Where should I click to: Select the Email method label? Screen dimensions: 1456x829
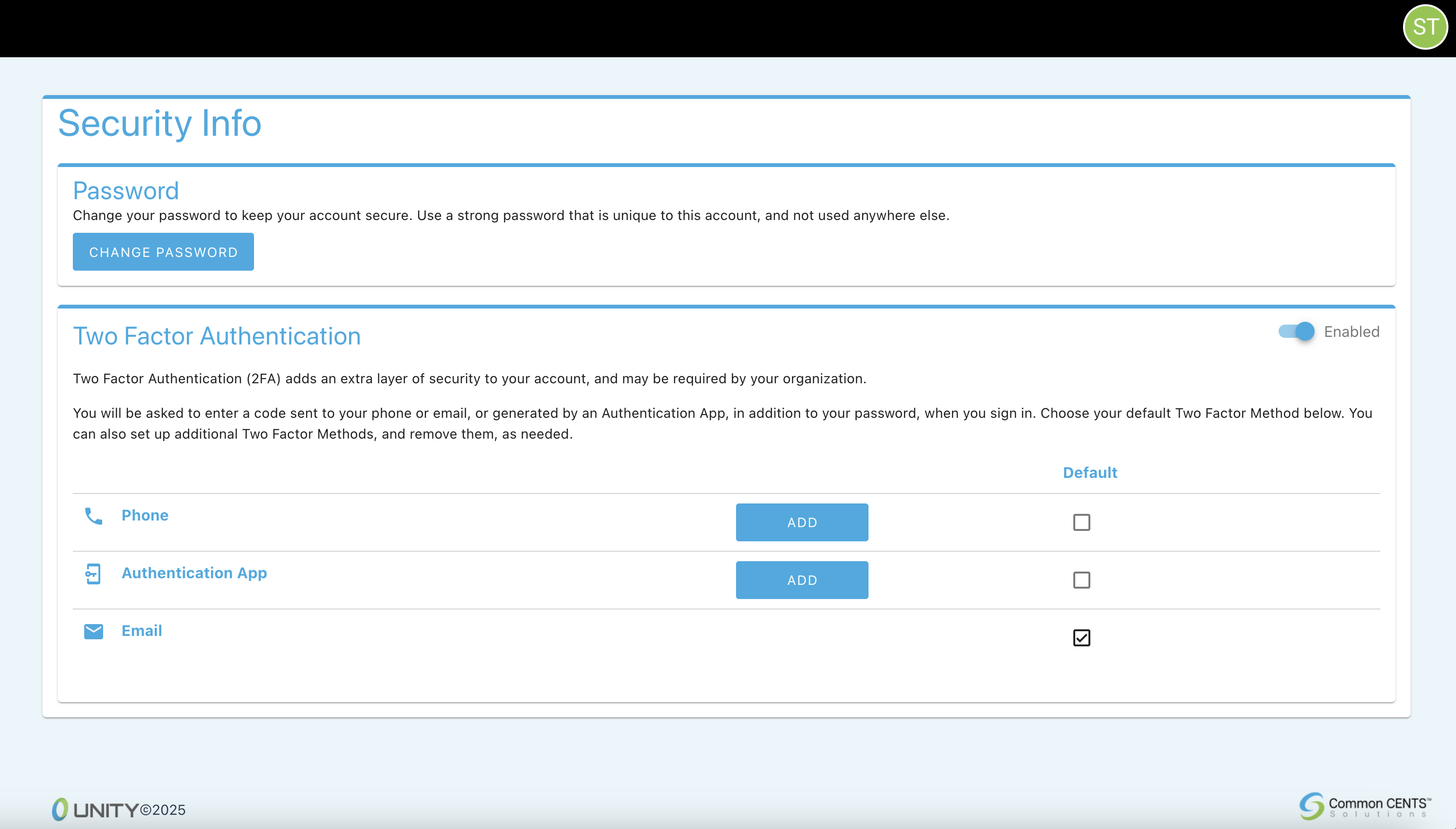(x=142, y=630)
